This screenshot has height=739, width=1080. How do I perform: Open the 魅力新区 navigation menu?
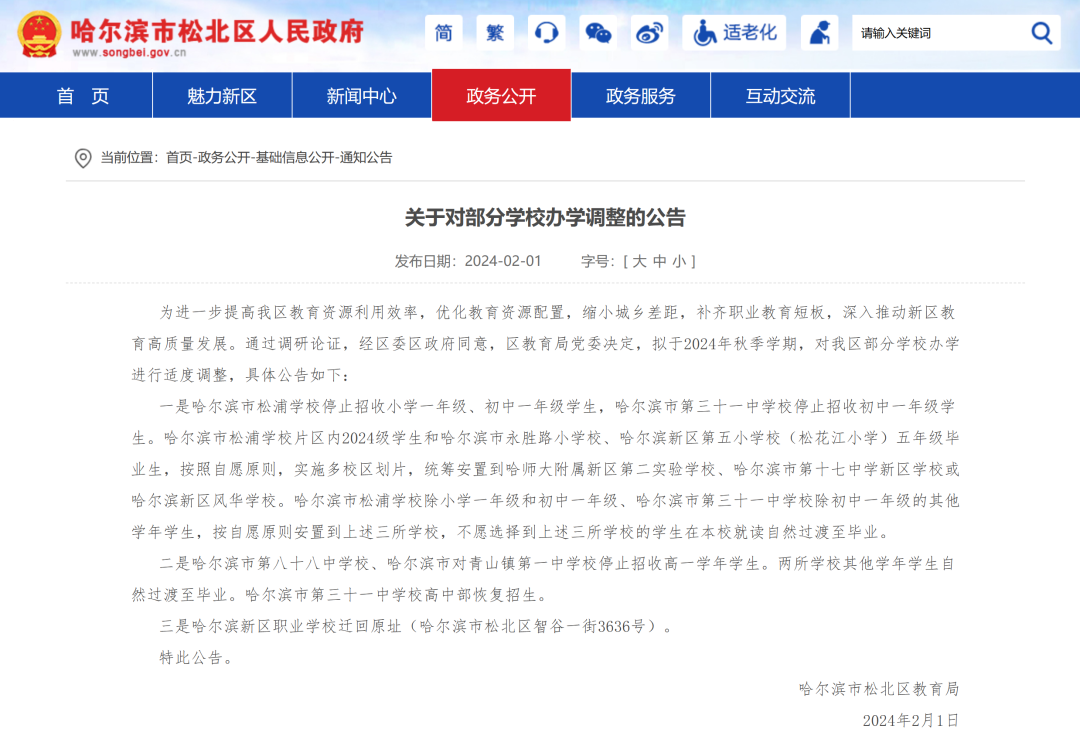click(x=222, y=96)
